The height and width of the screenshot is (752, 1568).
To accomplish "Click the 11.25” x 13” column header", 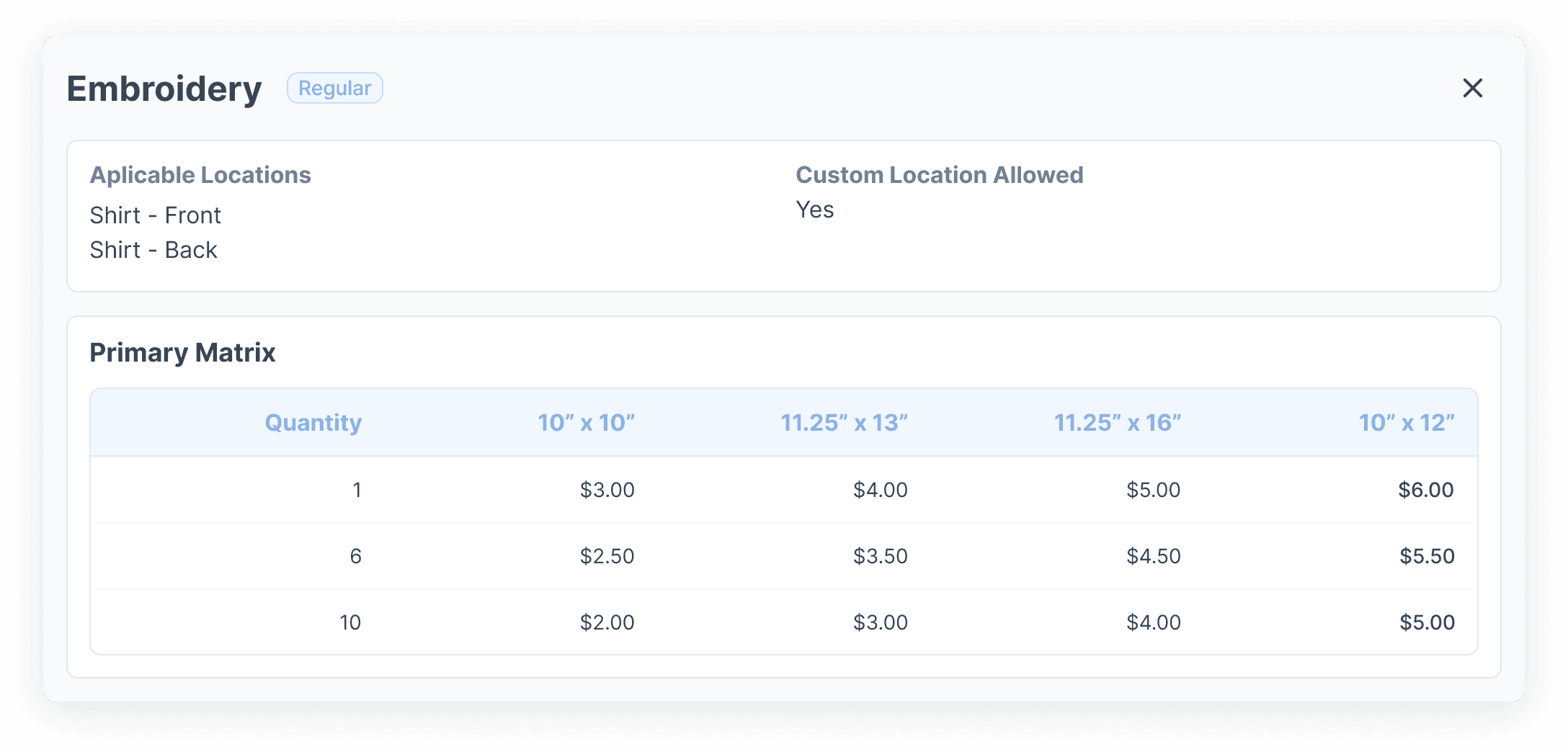I will click(x=844, y=423).
